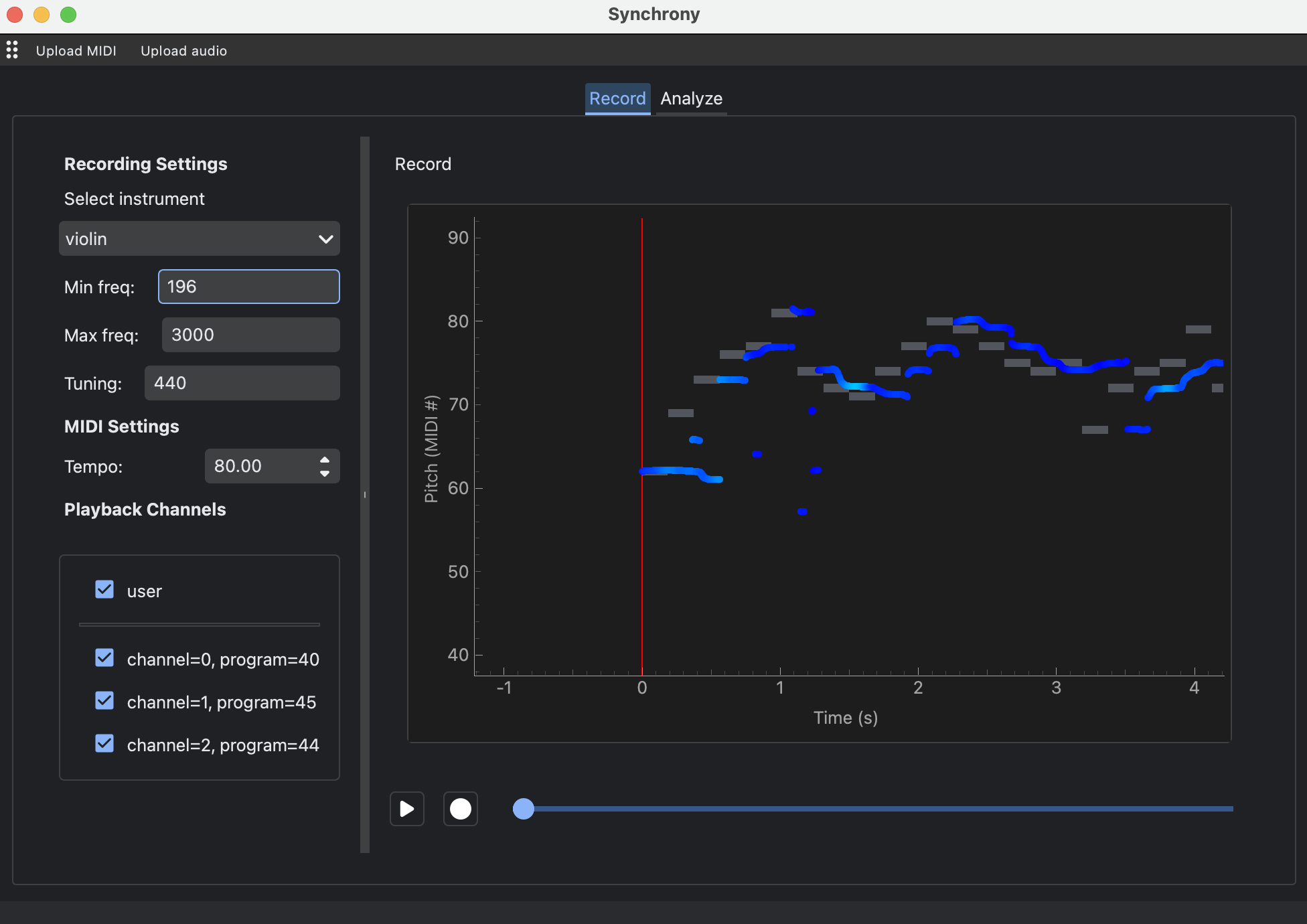Select the Record tab
The height and width of the screenshot is (924, 1307).
tap(617, 98)
